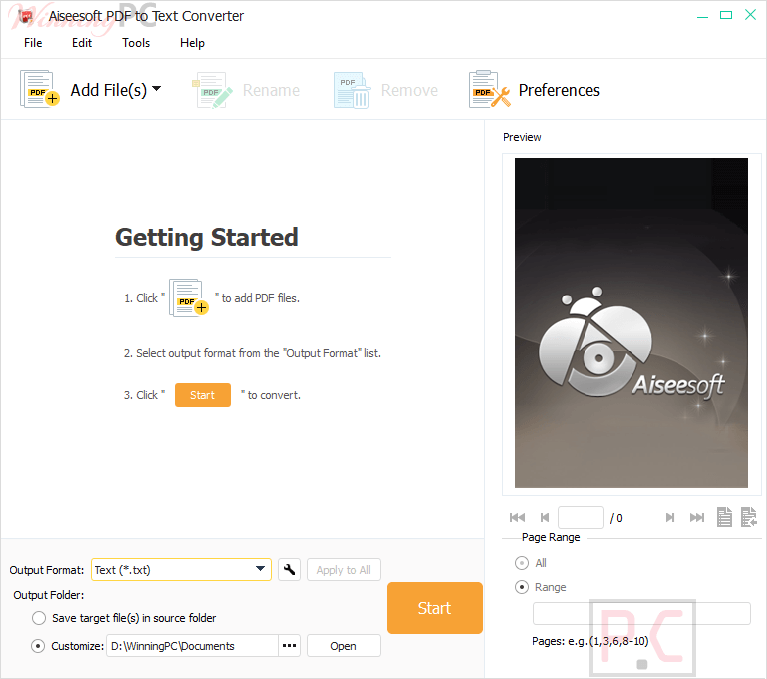Click the Preferences label in toolbar
The width and height of the screenshot is (767, 679).
(x=559, y=90)
